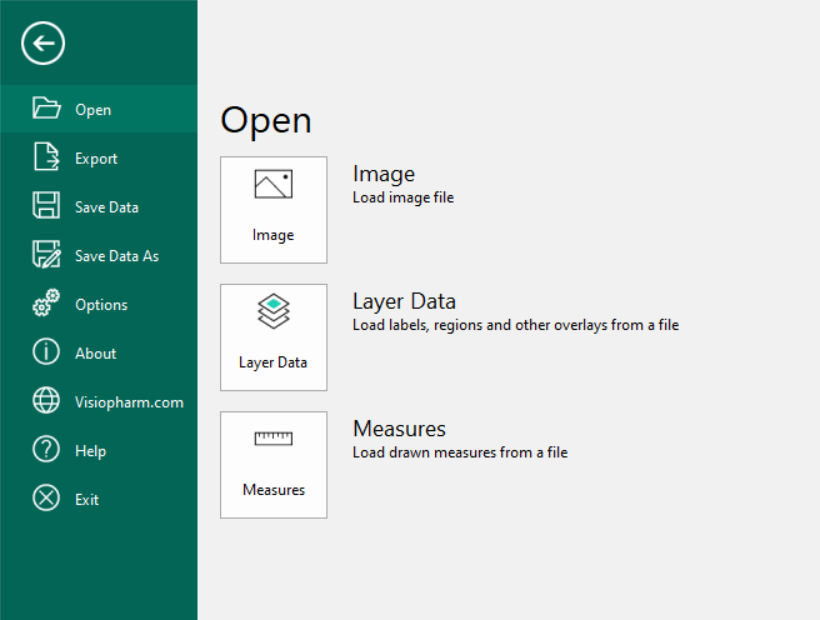
Task: Click the Export document arrow icon
Action: (x=47, y=156)
